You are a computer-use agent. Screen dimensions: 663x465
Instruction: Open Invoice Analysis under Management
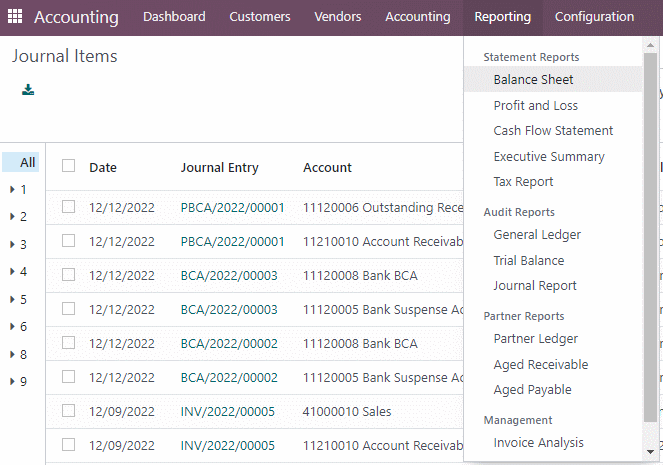(538, 443)
